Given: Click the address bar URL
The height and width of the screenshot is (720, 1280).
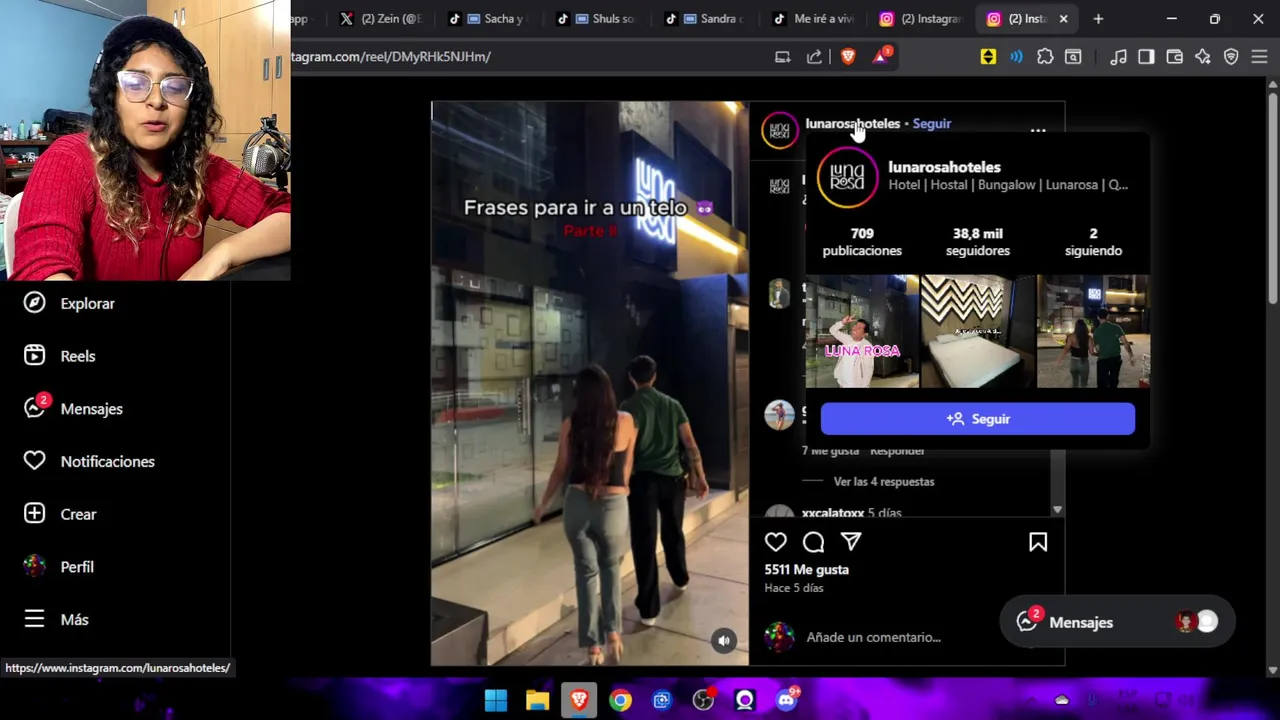Looking at the screenshot, I should pos(391,57).
